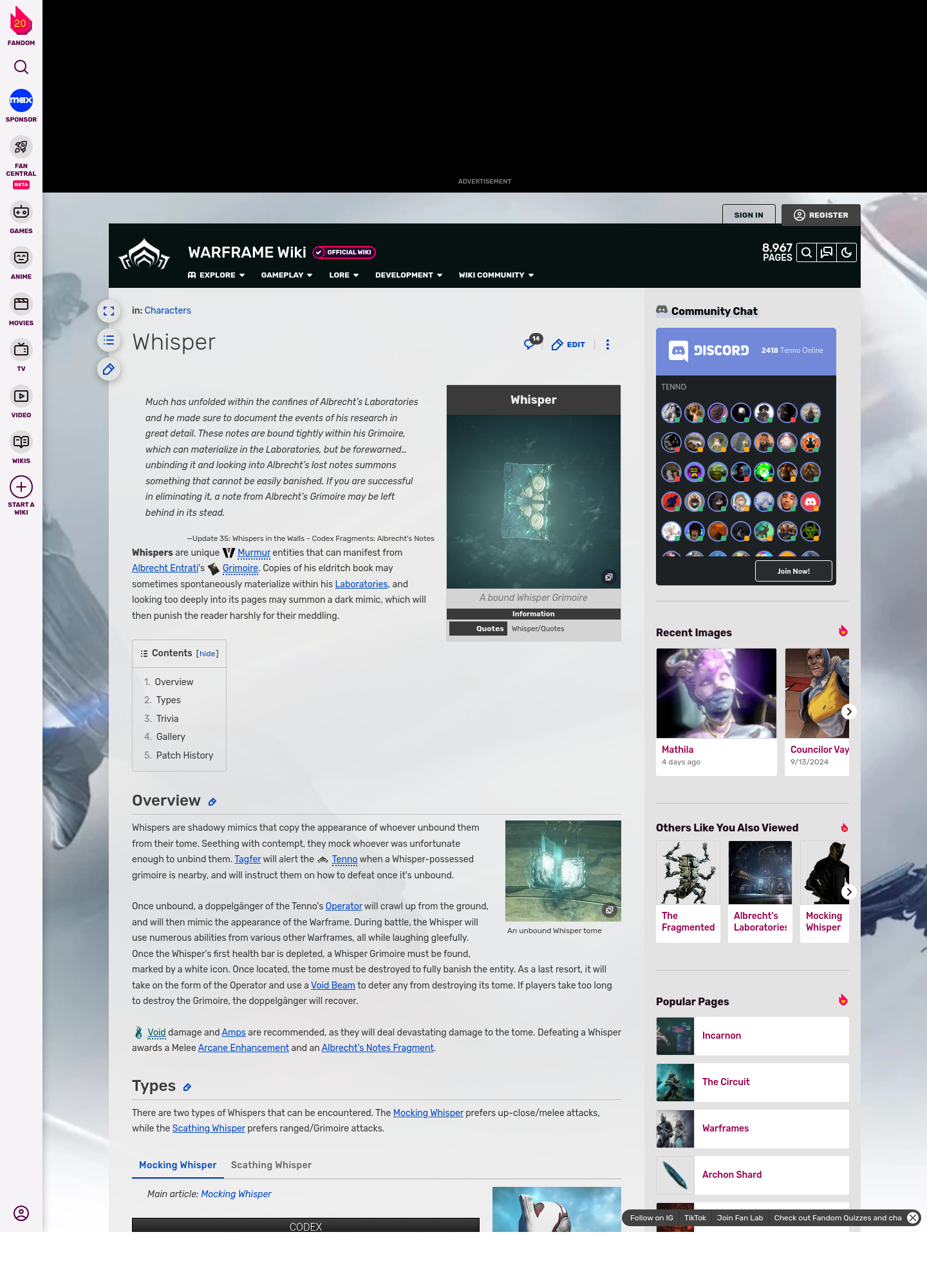Open Albrecht's Notes Fragment link
Screen dimensions: 927x1288
click(377, 1048)
